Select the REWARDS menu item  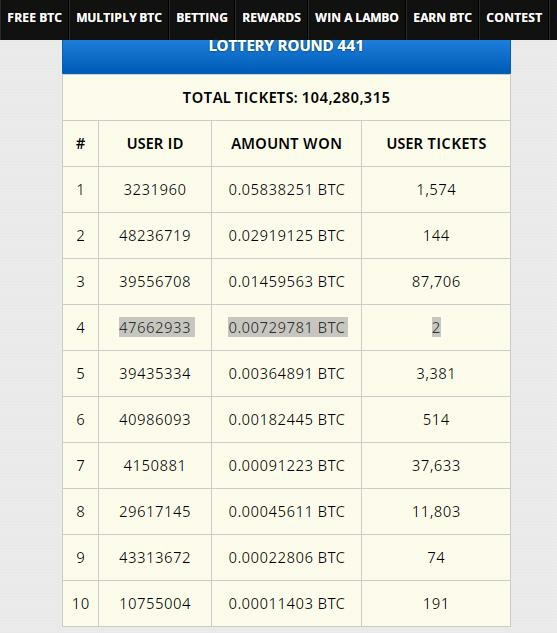(x=272, y=18)
